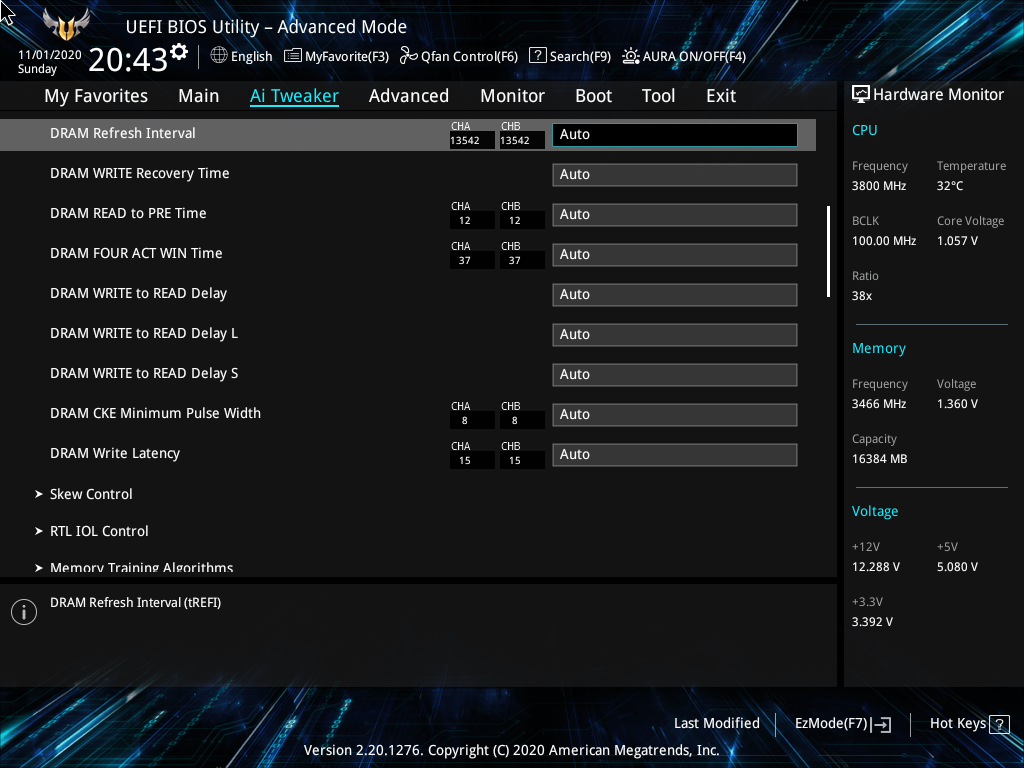Open DRAM FOUR ACT WIN Time field

click(x=675, y=255)
